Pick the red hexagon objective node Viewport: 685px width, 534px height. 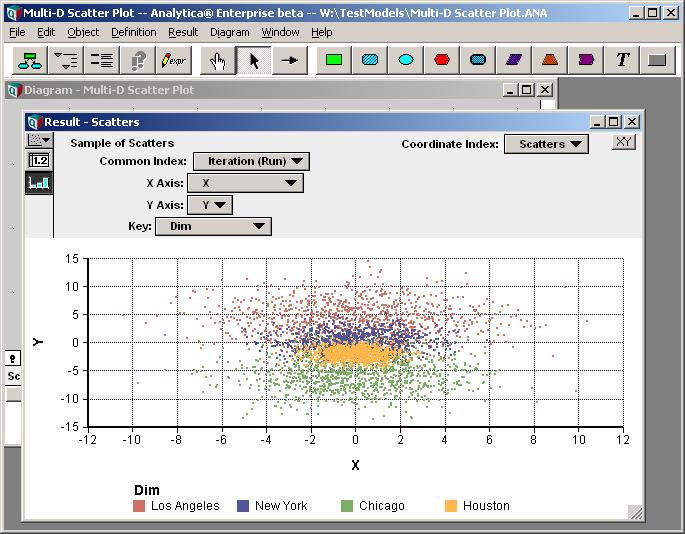442,60
